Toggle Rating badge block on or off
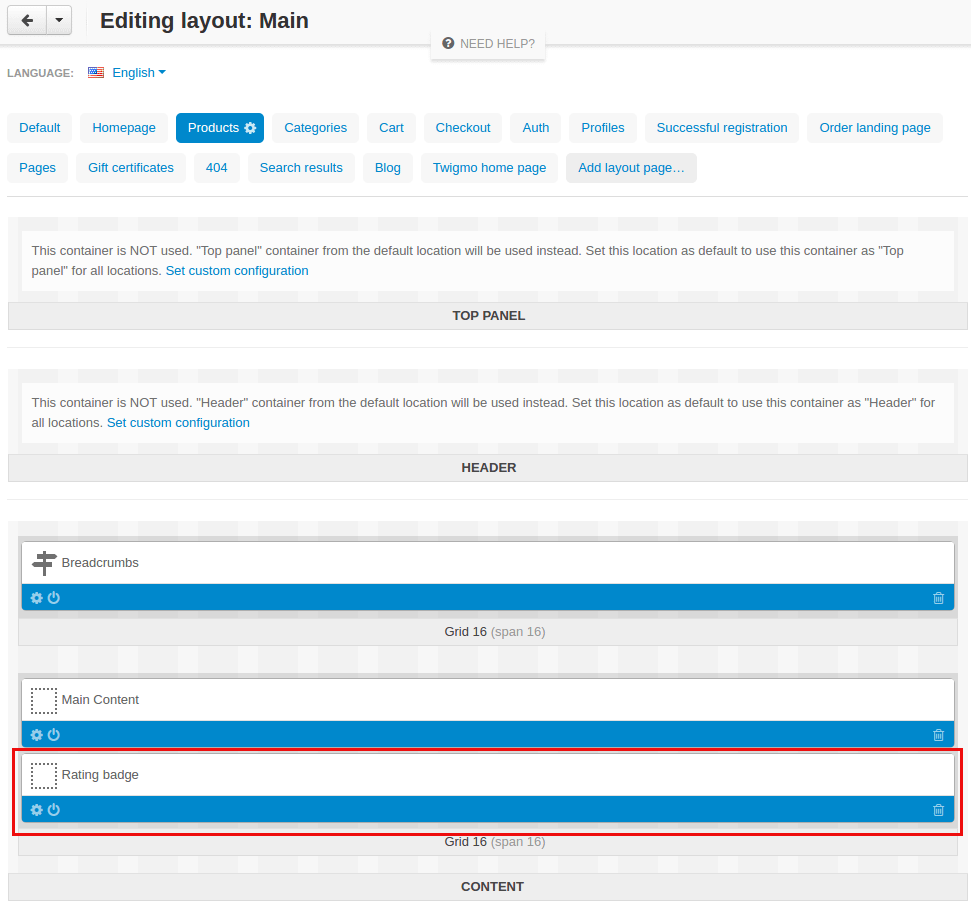This screenshot has height=904, width=971. [54, 810]
